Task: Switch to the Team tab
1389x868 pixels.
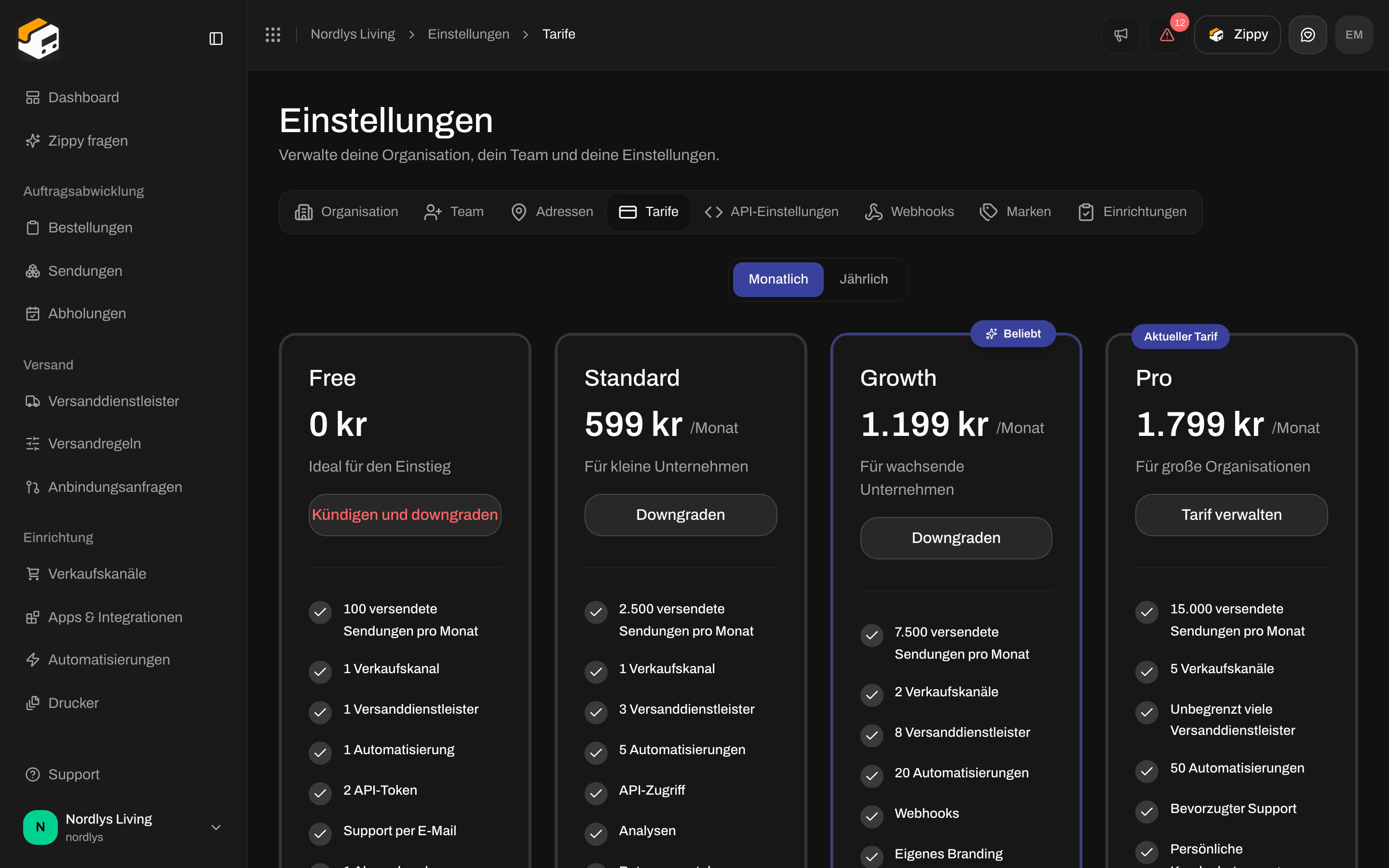Action: (x=453, y=212)
